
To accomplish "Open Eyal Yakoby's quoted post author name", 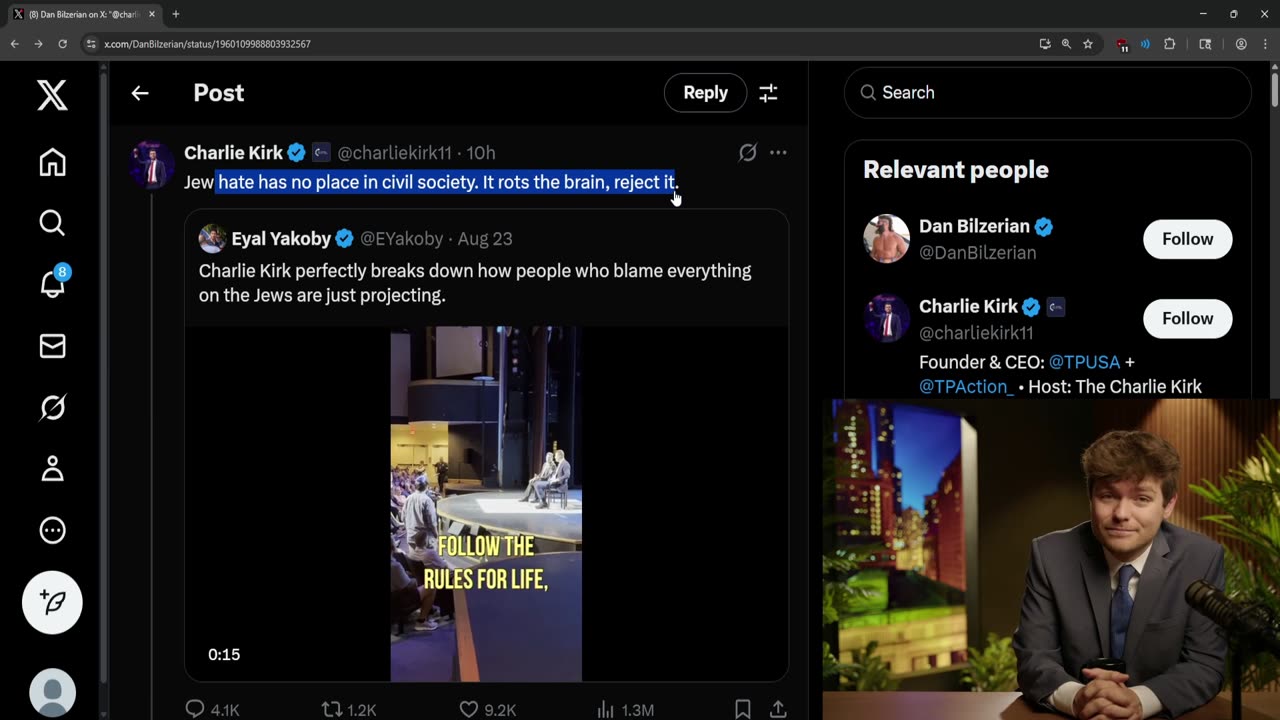I will (x=280, y=239).
